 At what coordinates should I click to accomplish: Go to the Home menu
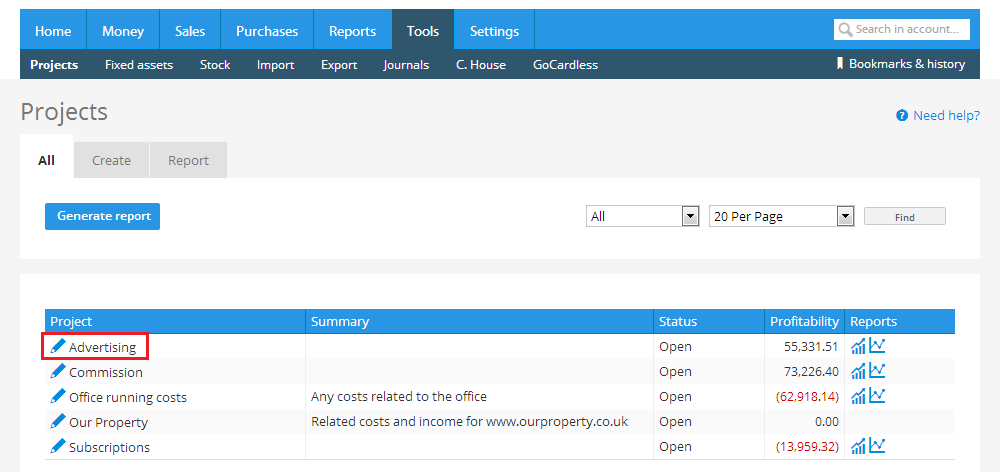click(53, 31)
